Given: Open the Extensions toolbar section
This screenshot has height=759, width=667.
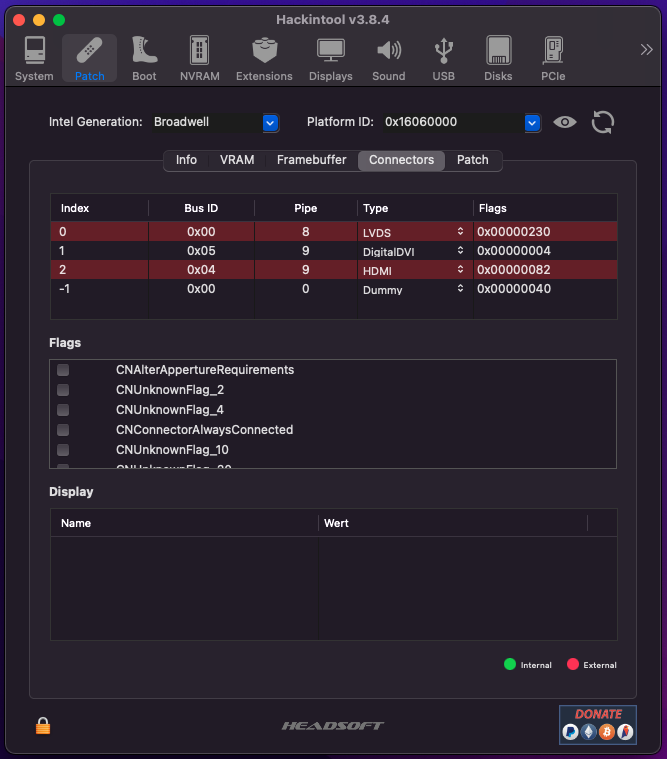Looking at the screenshot, I should (x=264, y=58).
